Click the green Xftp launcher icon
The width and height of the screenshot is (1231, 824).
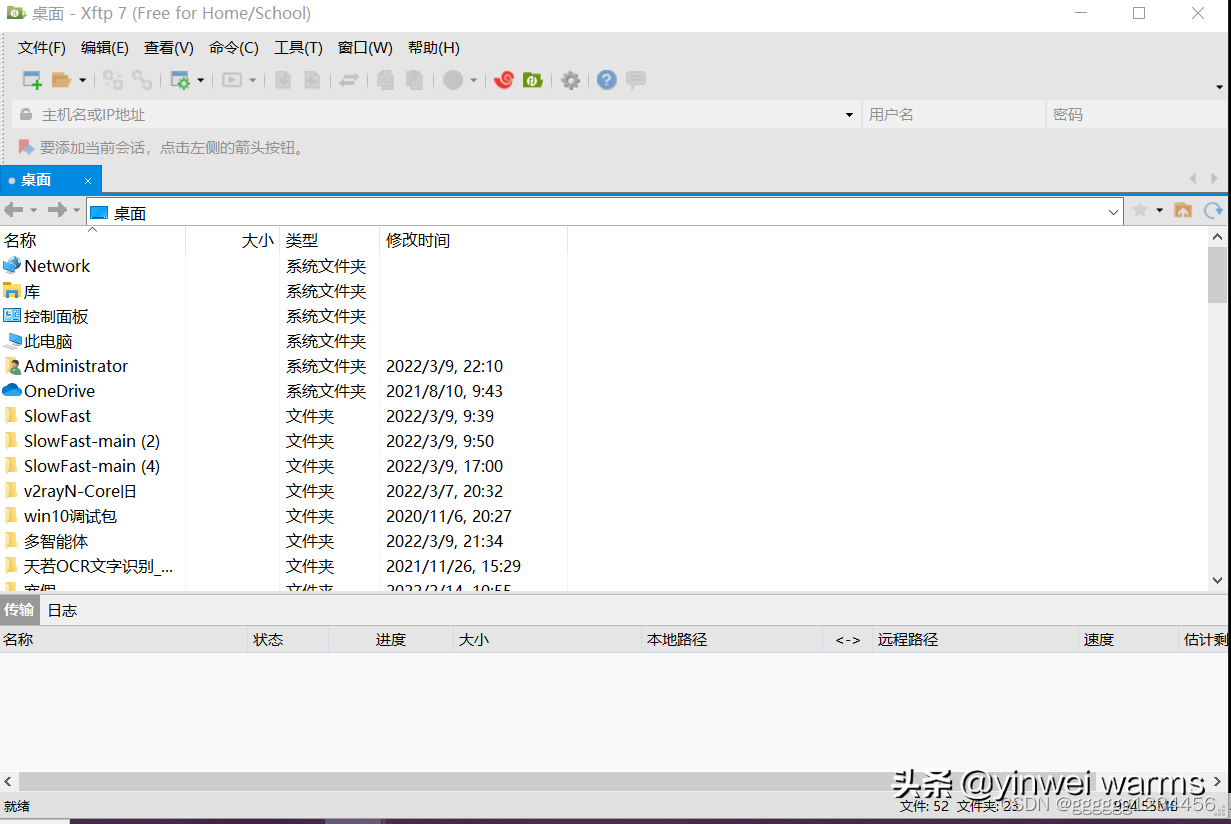533,80
